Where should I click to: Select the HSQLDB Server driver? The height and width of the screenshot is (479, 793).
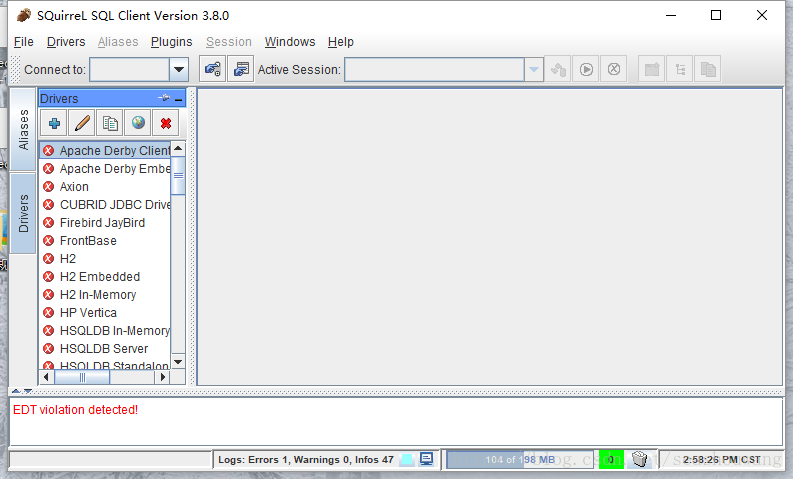(x=105, y=349)
